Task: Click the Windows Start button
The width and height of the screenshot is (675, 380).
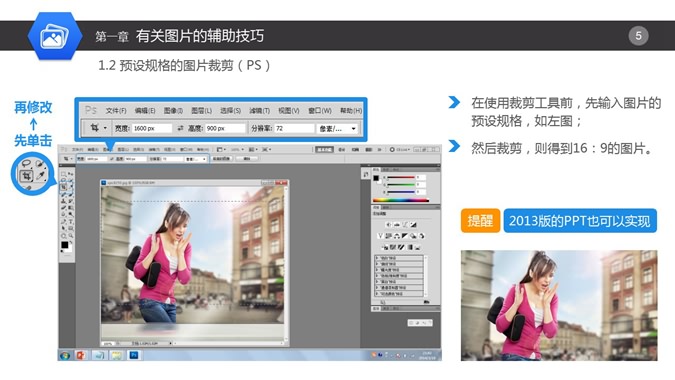Action: [x=65, y=355]
